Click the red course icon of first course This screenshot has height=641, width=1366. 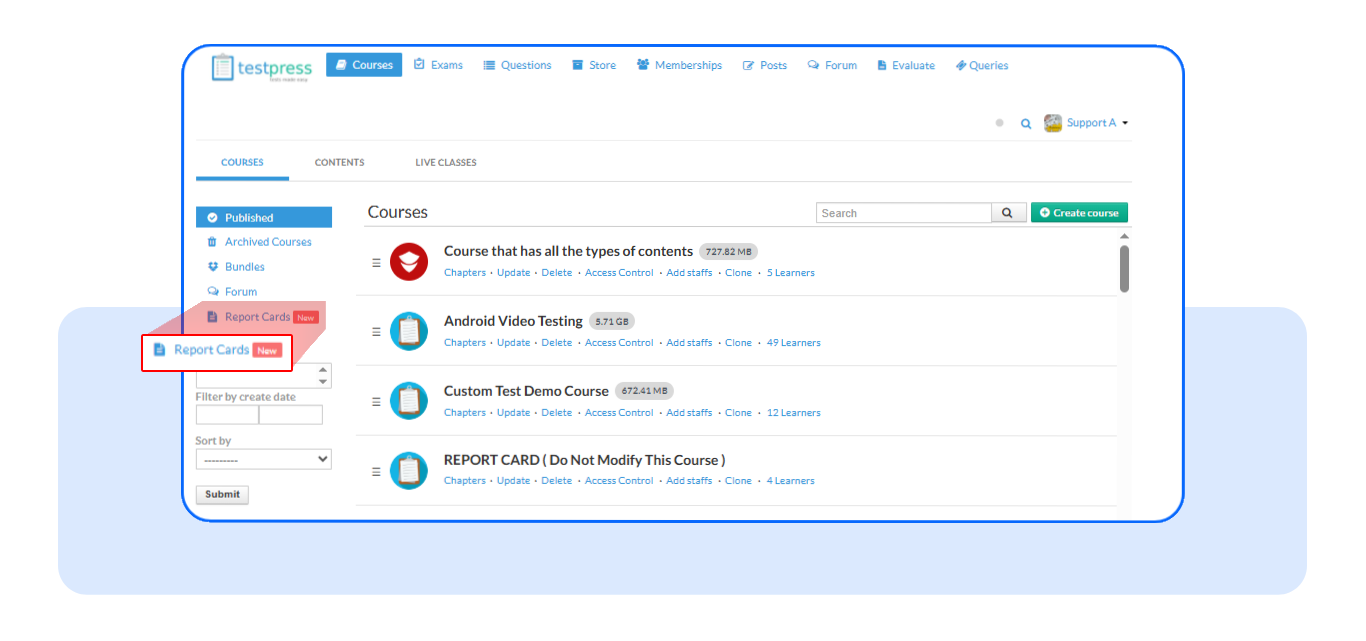coord(409,262)
